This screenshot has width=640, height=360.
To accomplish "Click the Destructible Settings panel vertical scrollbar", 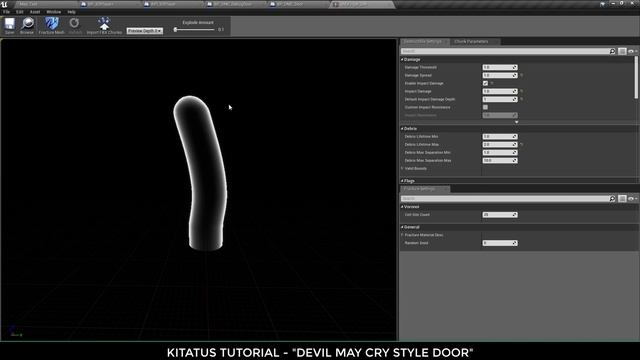I will (x=636, y=78).
